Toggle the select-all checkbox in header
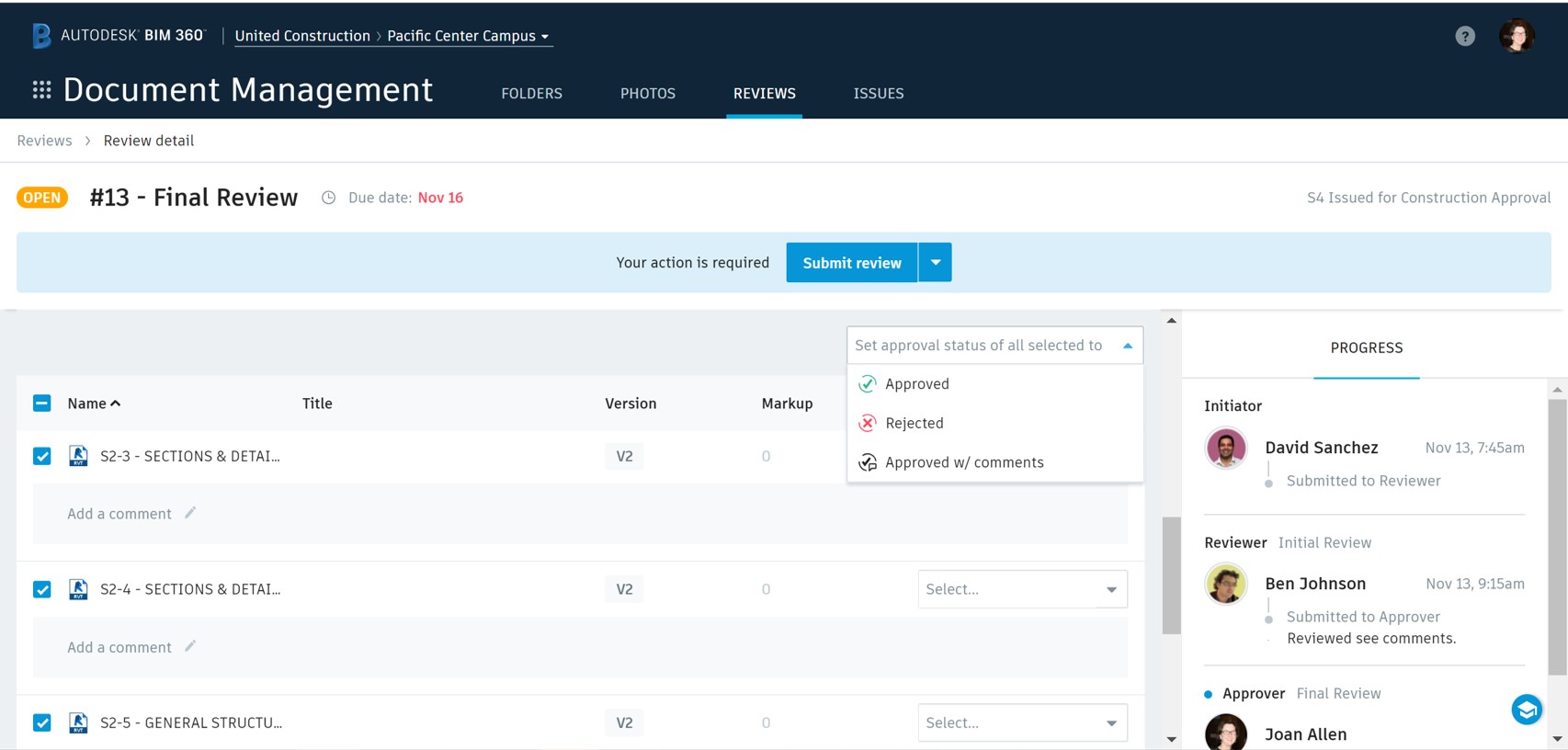1568x750 pixels. coord(42,403)
